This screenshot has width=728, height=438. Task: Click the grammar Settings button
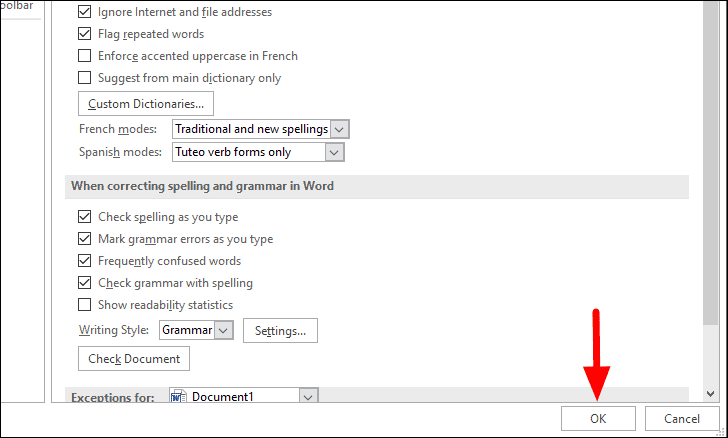tap(280, 331)
